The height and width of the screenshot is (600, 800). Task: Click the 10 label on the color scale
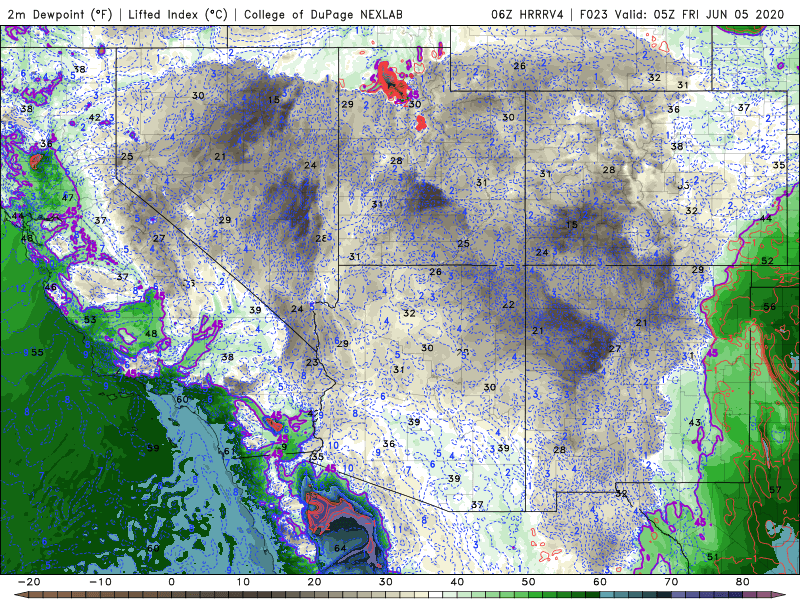coord(243,582)
